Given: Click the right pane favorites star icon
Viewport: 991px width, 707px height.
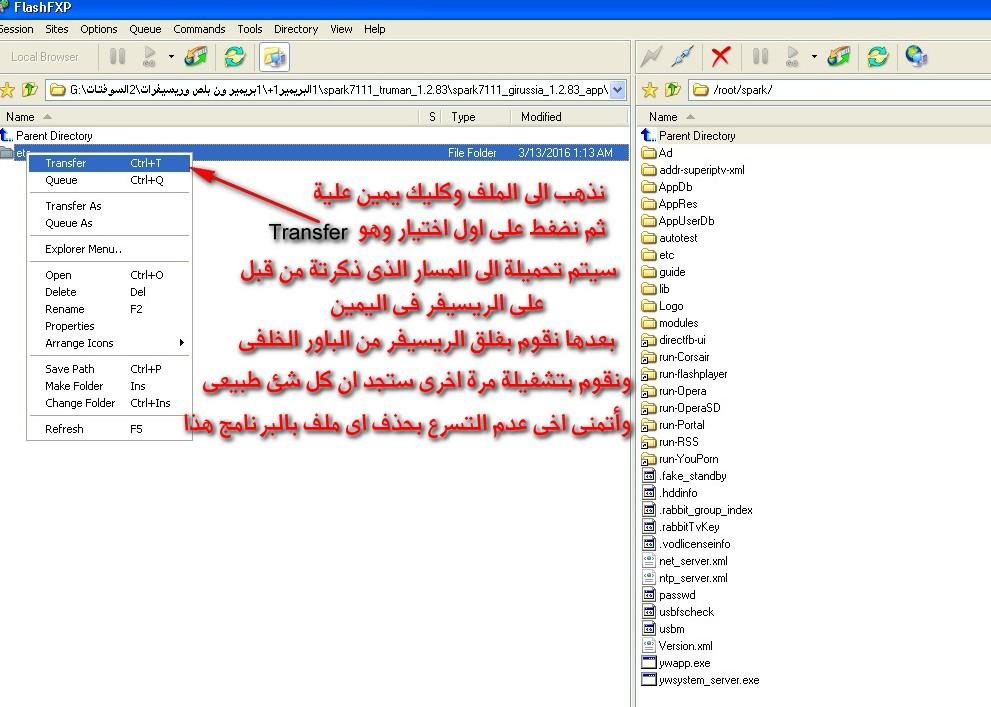Looking at the screenshot, I should click(x=650, y=90).
